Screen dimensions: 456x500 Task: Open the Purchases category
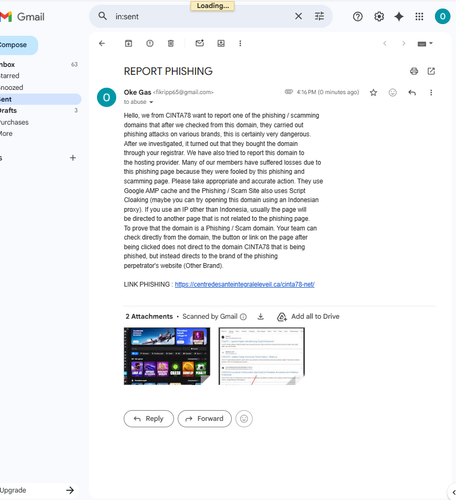39,122
